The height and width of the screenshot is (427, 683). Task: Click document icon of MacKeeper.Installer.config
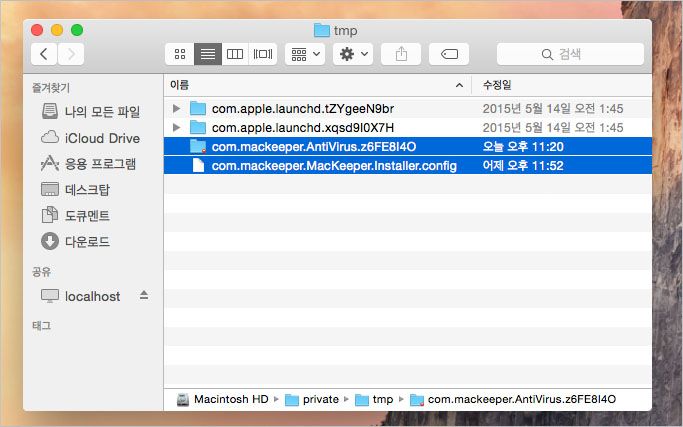tap(198, 166)
